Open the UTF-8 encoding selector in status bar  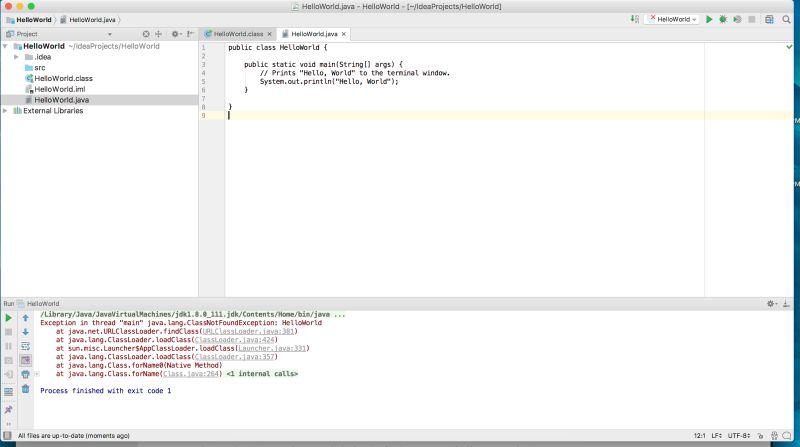click(x=739, y=436)
